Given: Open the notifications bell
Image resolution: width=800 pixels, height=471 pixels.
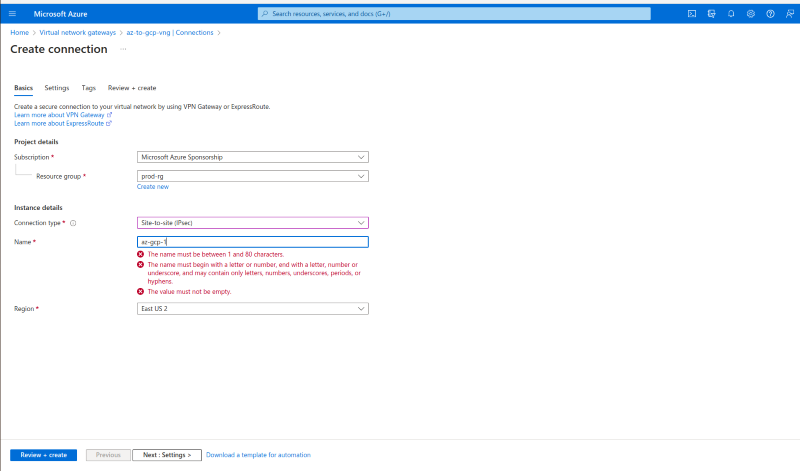Looking at the screenshot, I should point(731,14).
